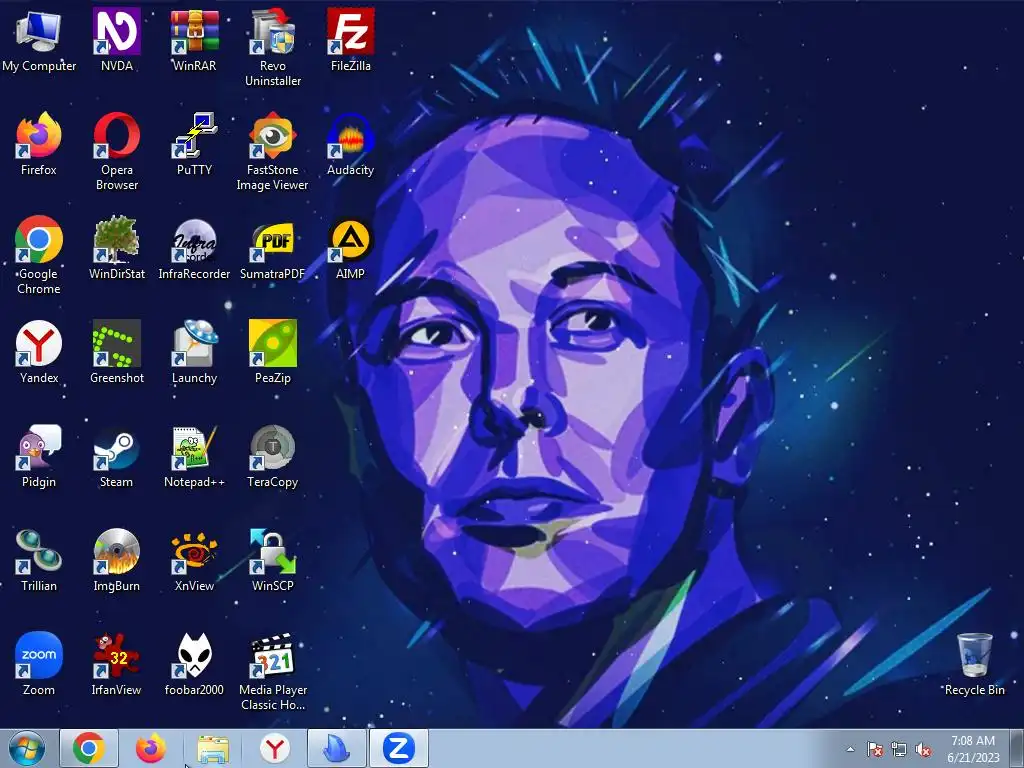
Task: Click the AIMP desktop shortcut
Action: coord(350,239)
